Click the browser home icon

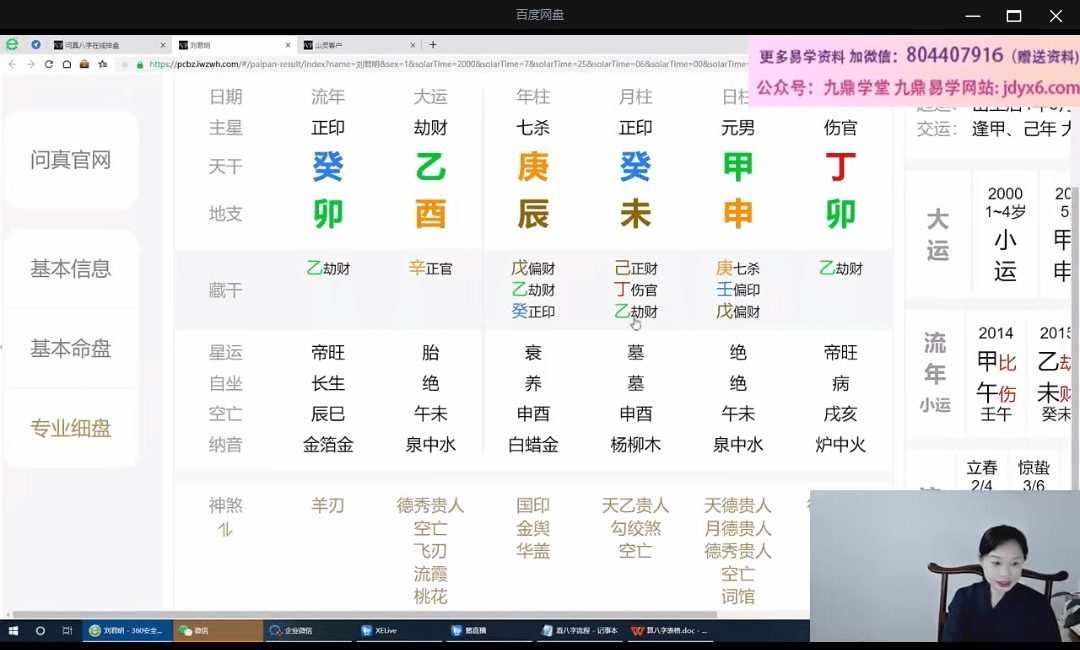point(66,64)
